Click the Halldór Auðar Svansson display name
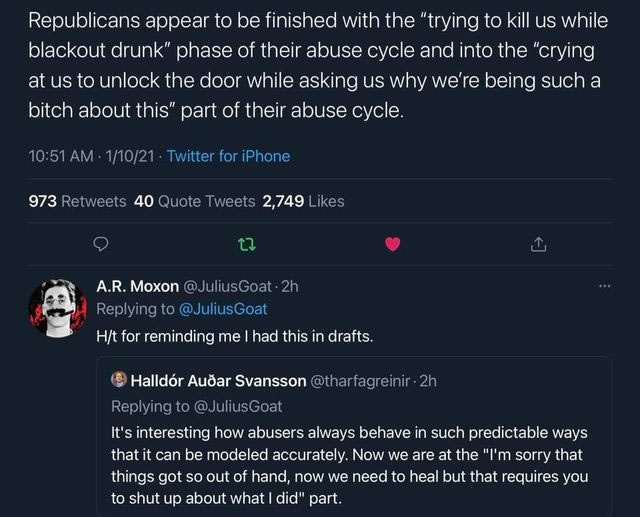This screenshot has width=640, height=517. click(216, 380)
